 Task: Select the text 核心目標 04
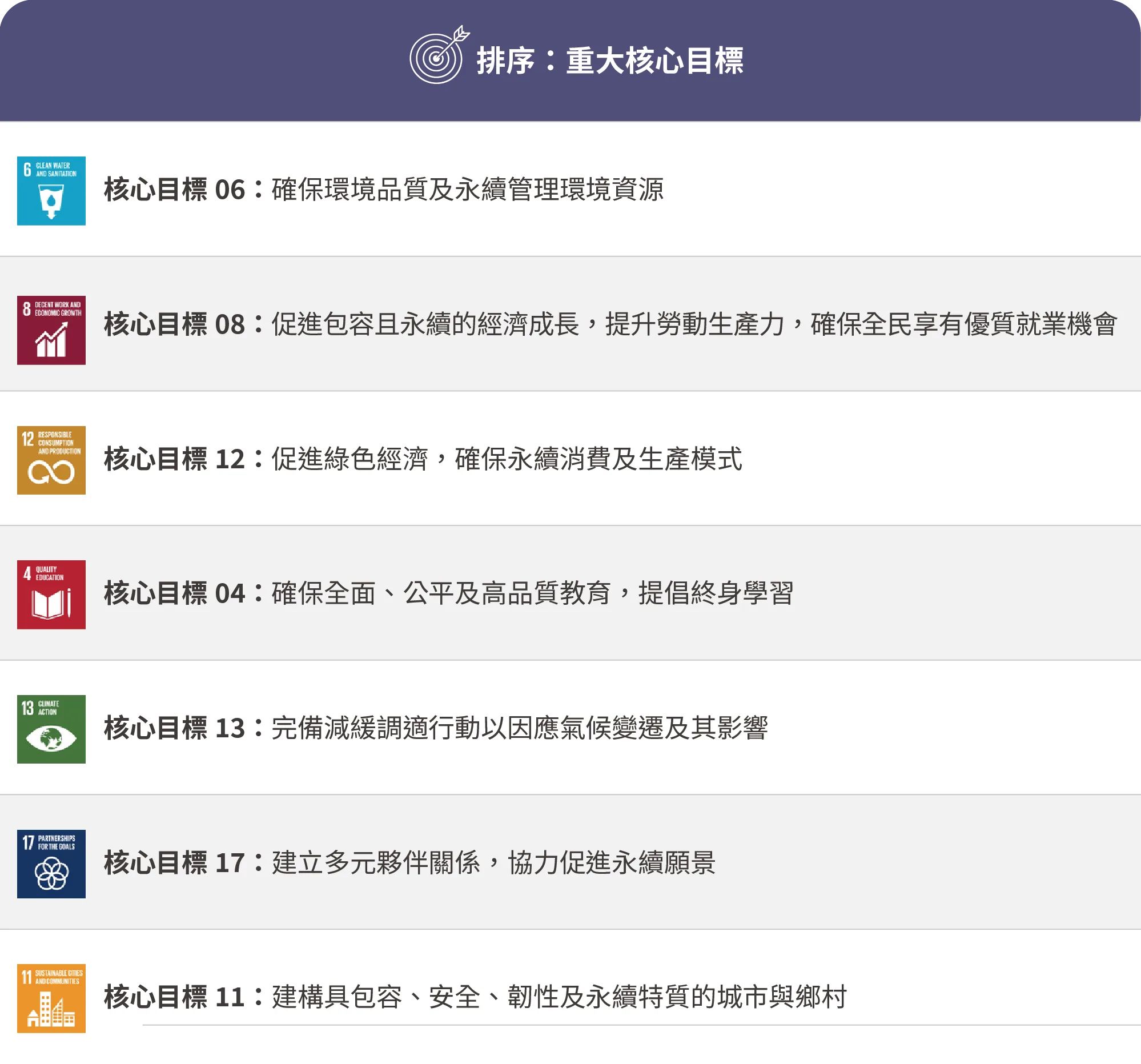coord(175,593)
